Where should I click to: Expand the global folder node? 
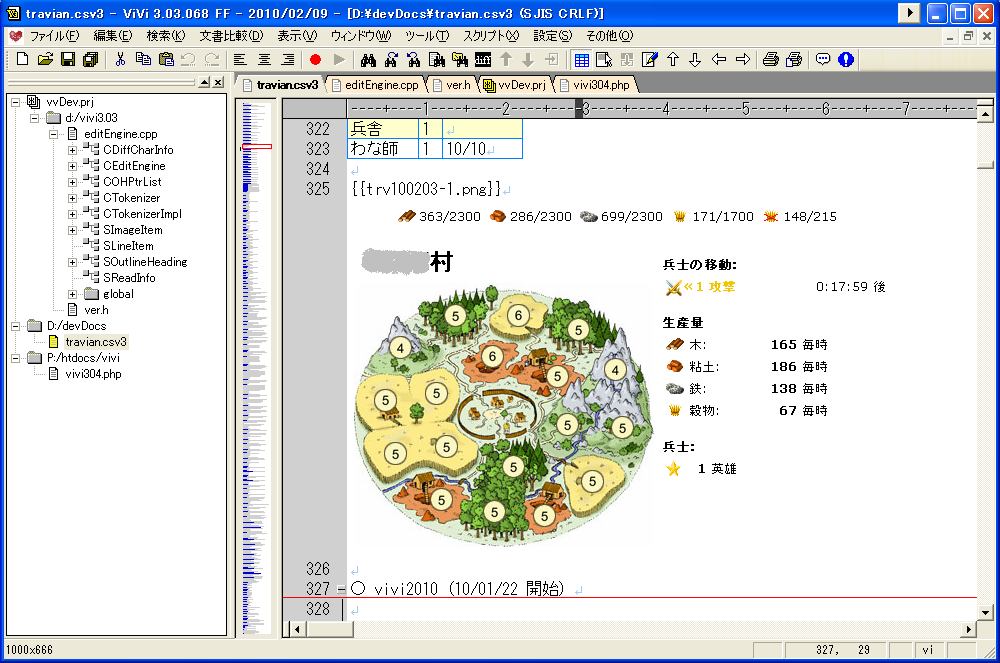pos(73,295)
